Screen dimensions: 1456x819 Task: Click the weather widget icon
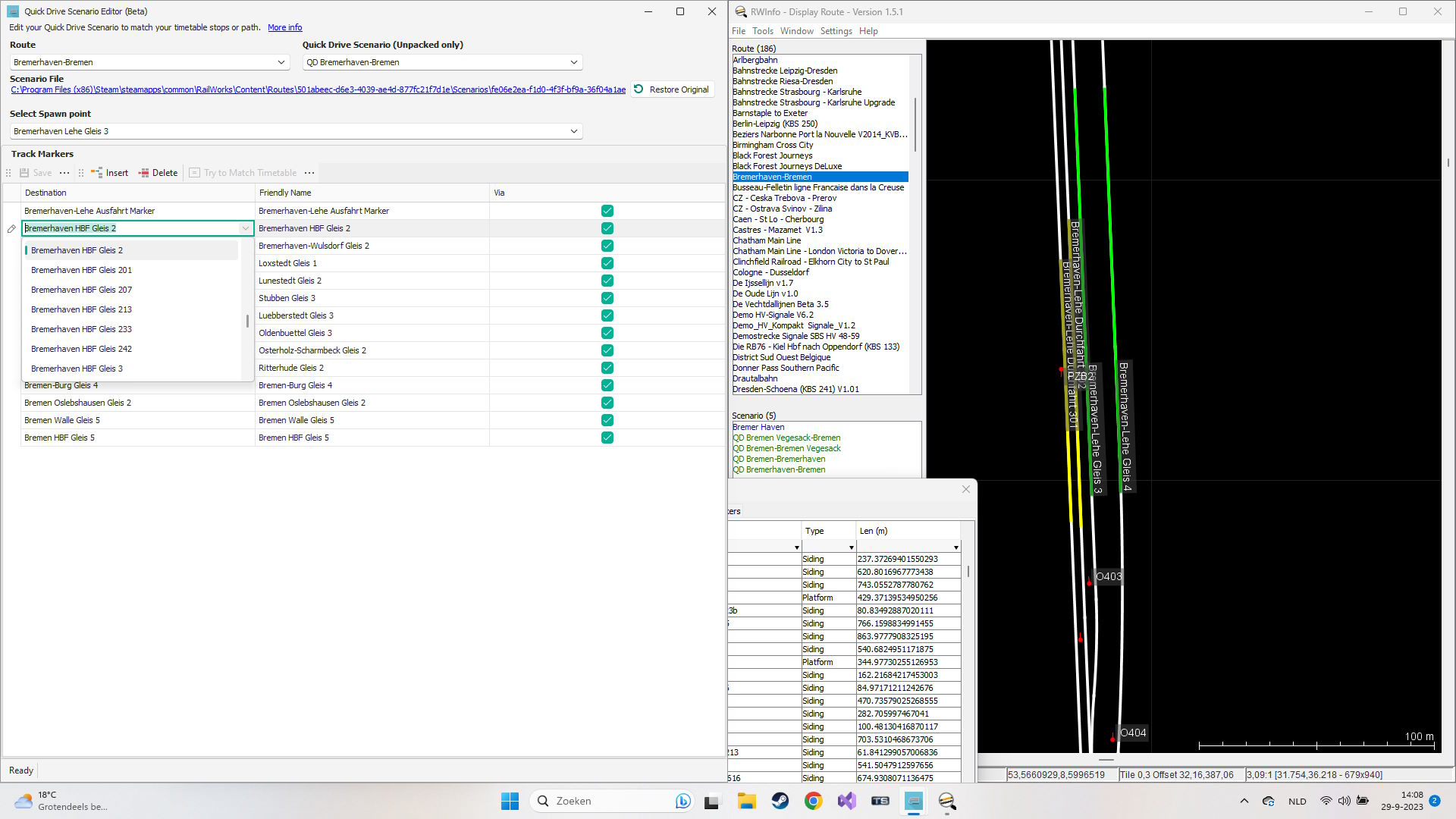[24, 801]
